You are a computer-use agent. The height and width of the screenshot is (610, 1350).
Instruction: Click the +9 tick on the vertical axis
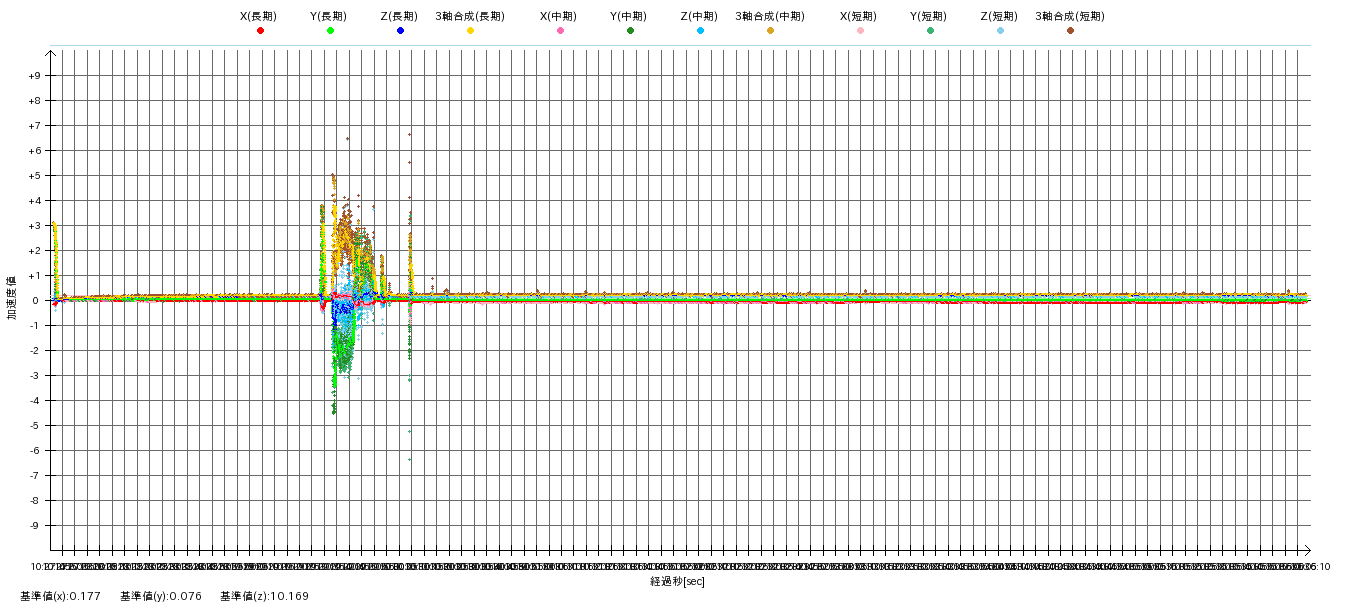point(34,76)
